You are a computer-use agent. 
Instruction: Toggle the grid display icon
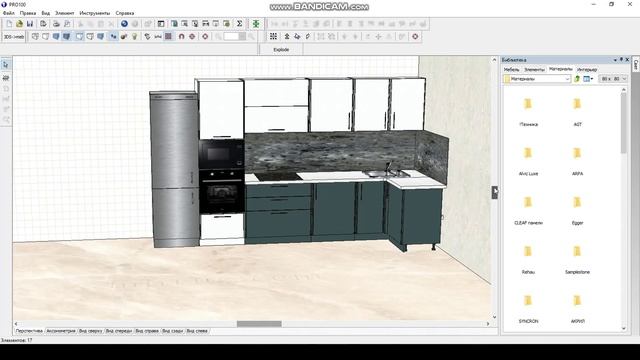click(168, 37)
